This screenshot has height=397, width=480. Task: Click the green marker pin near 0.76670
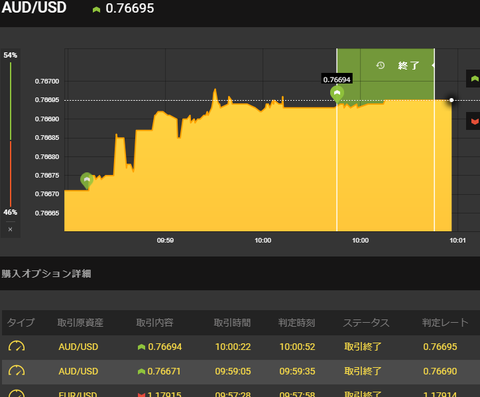tap(87, 180)
